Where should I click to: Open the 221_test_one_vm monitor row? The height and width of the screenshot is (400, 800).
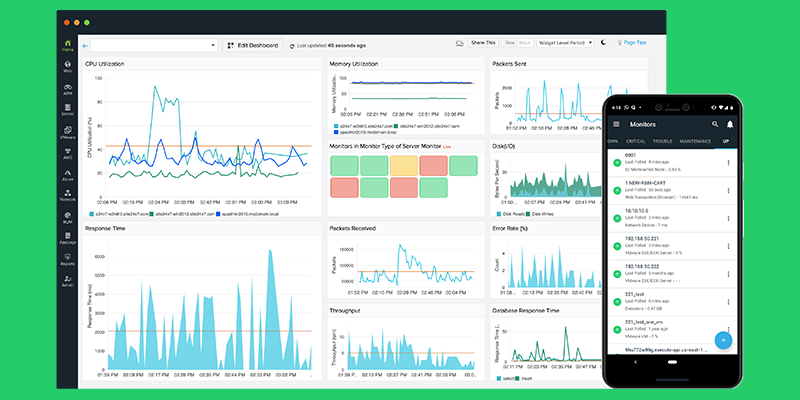click(x=671, y=330)
